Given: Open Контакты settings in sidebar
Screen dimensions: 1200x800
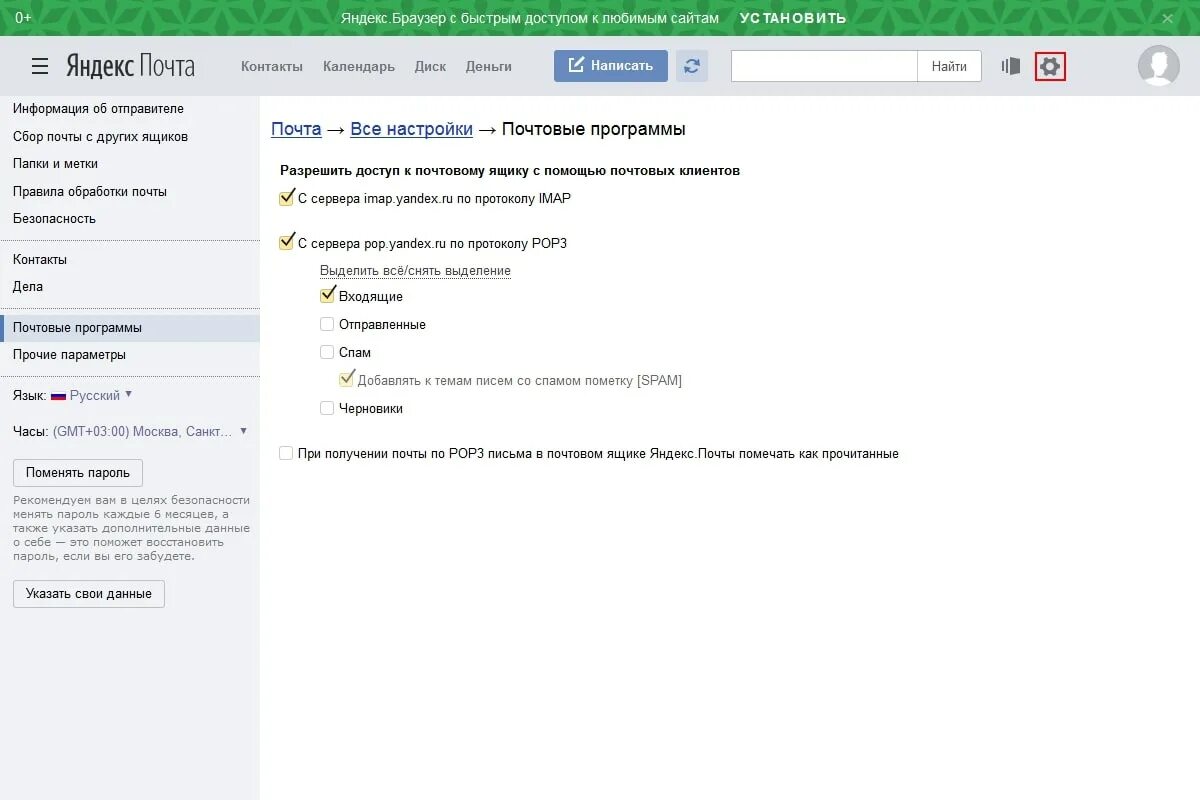Looking at the screenshot, I should pyautogui.click(x=40, y=259).
